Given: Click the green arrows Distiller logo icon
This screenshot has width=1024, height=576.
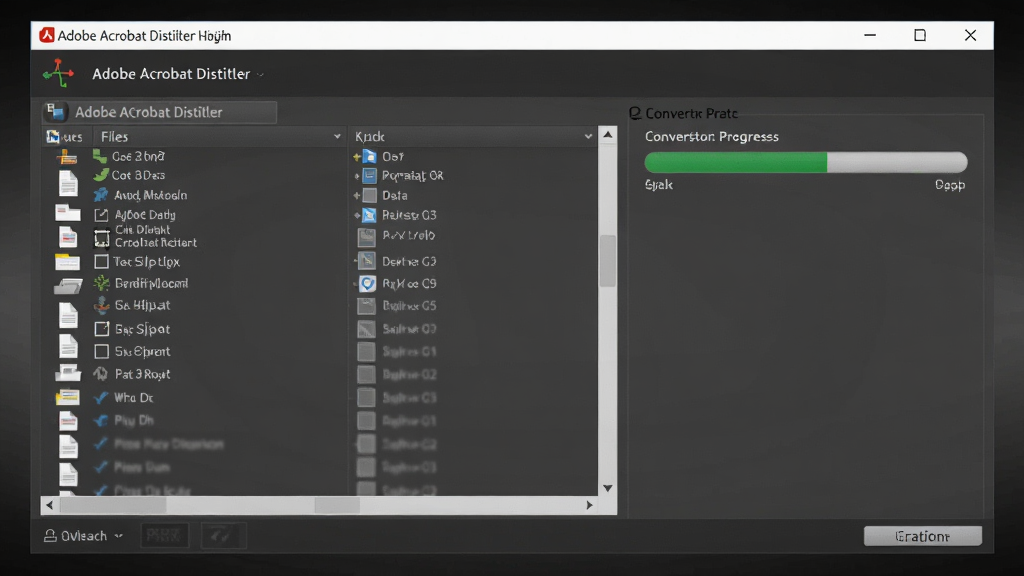Looking at the screenshot, I should 58,73.
